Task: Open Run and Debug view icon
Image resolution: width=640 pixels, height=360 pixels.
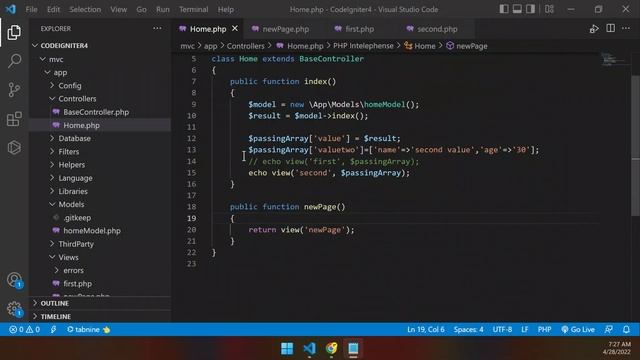Action: (x=14, y=147)
